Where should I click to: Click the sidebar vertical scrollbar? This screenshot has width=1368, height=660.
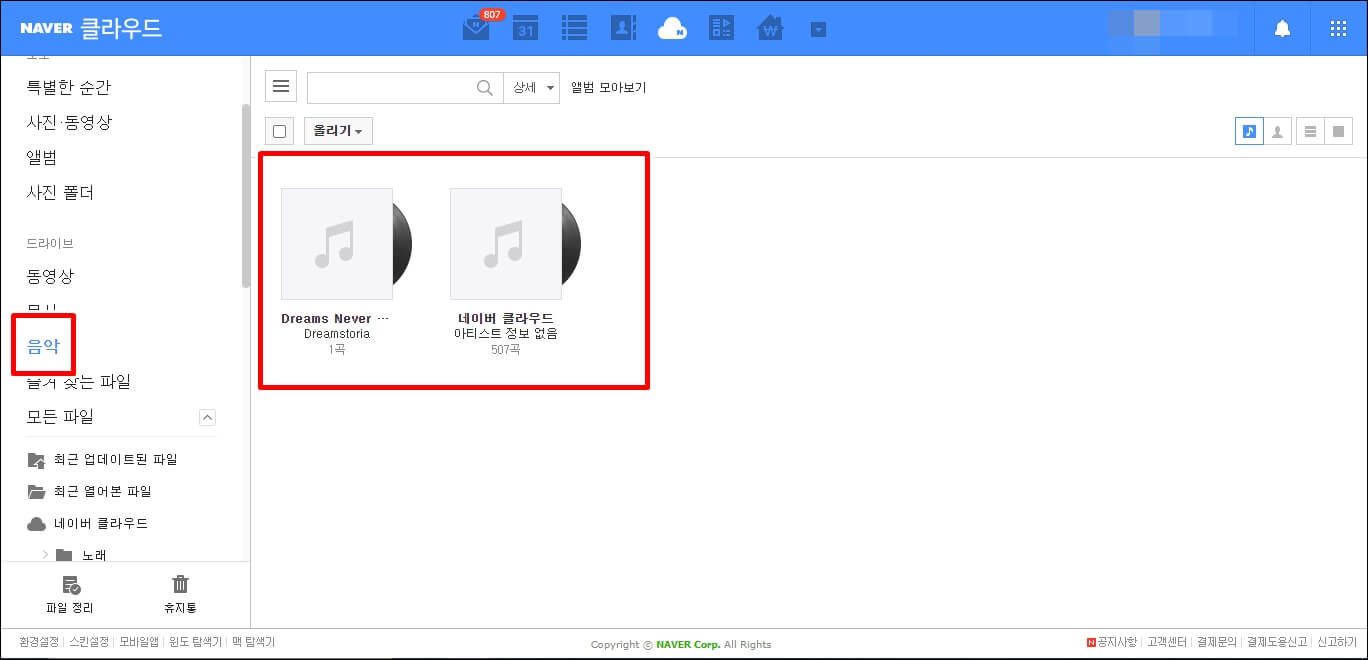click(x=246, y=195)
